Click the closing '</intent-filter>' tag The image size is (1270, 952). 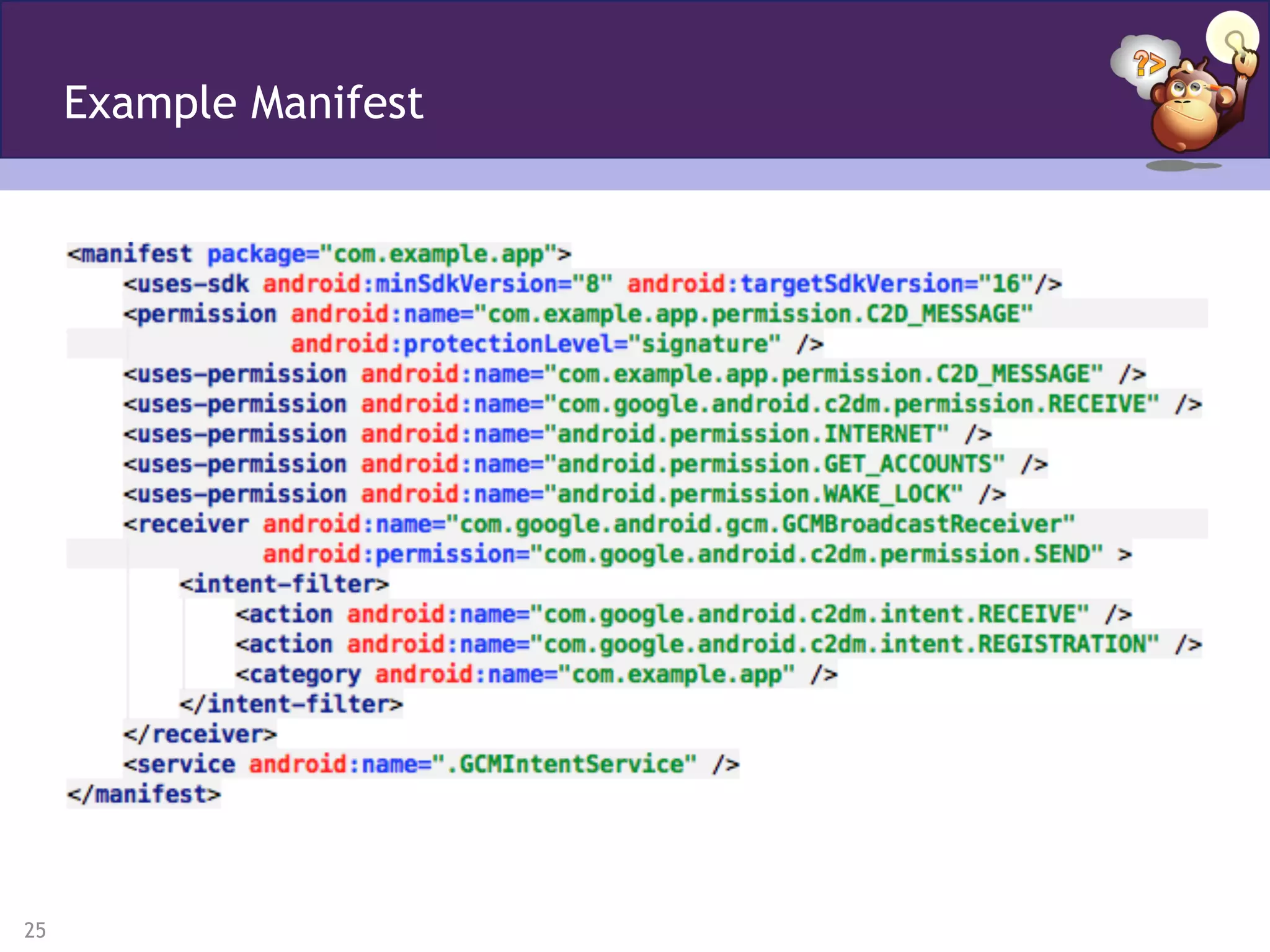291,704
